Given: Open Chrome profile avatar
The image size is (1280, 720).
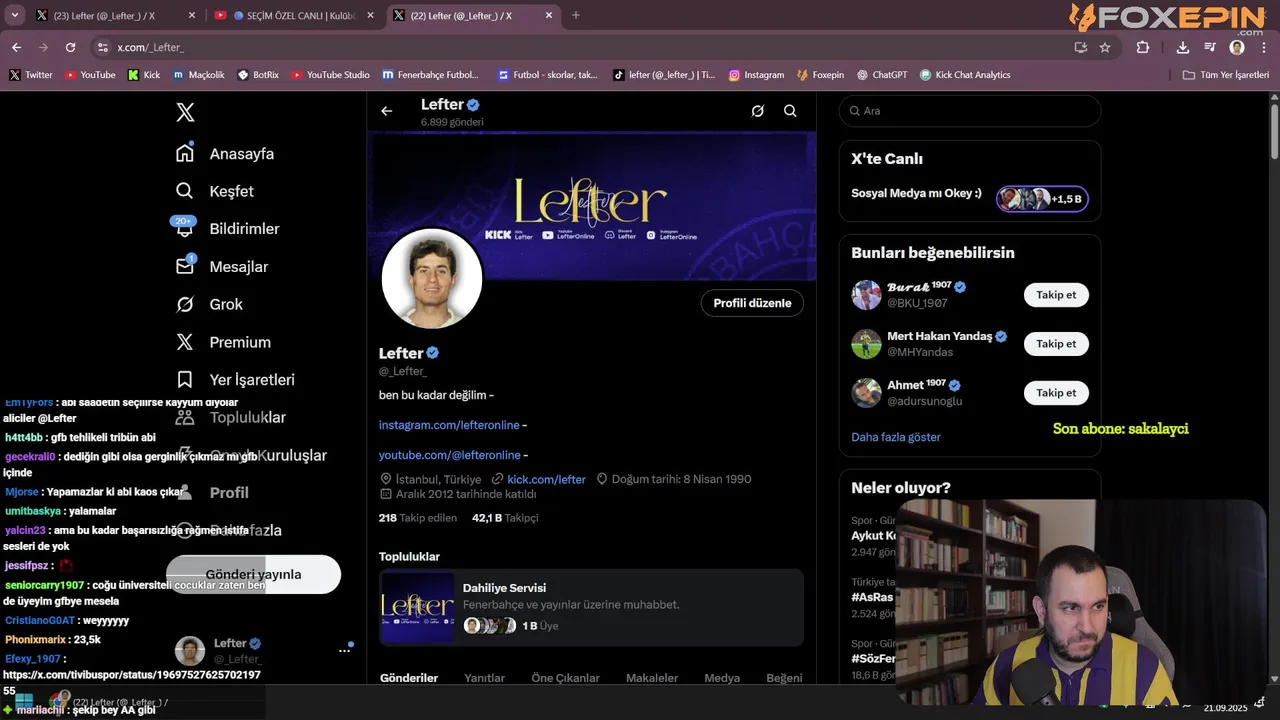Looking at the screenshot, I should coord(1237,47).
